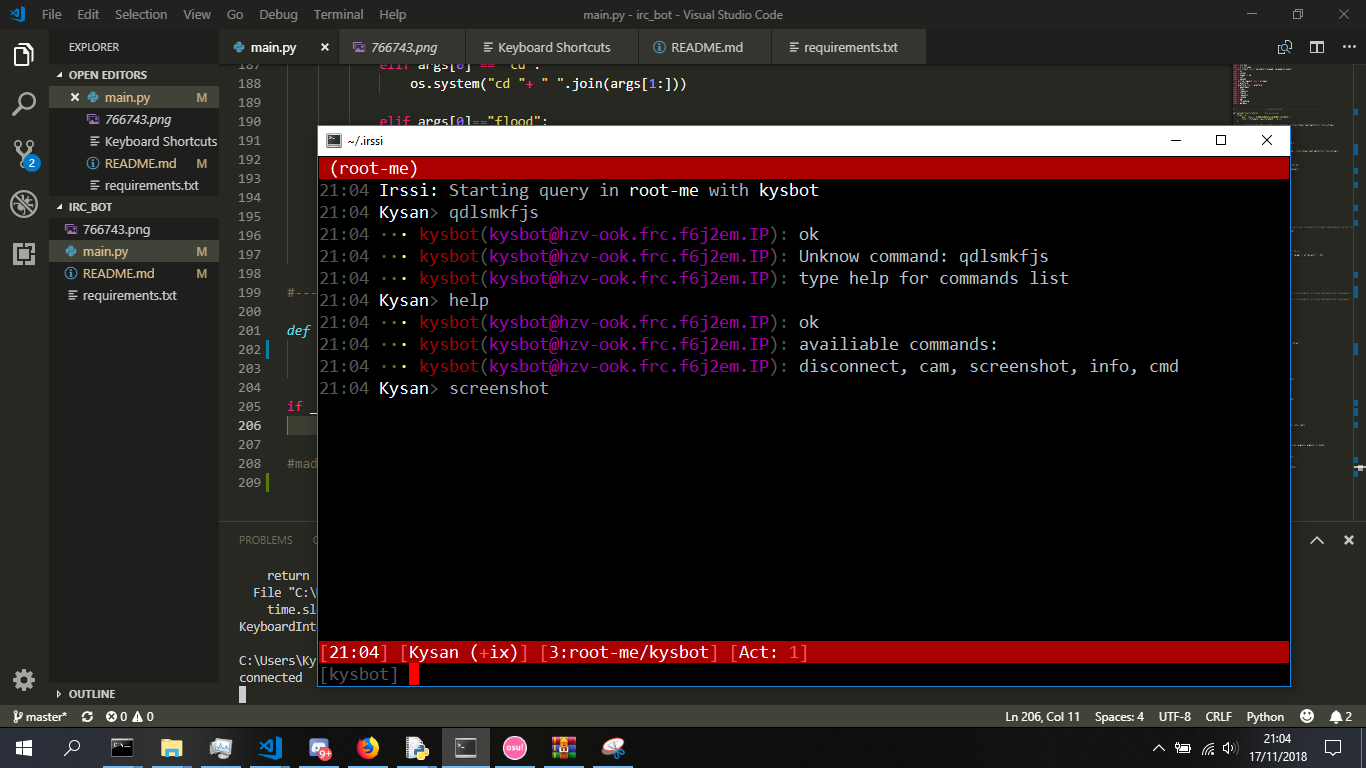This screenshot has width=1366, height=768.
Task: Click the master* branch in status bar
Action: click(39, 716)
